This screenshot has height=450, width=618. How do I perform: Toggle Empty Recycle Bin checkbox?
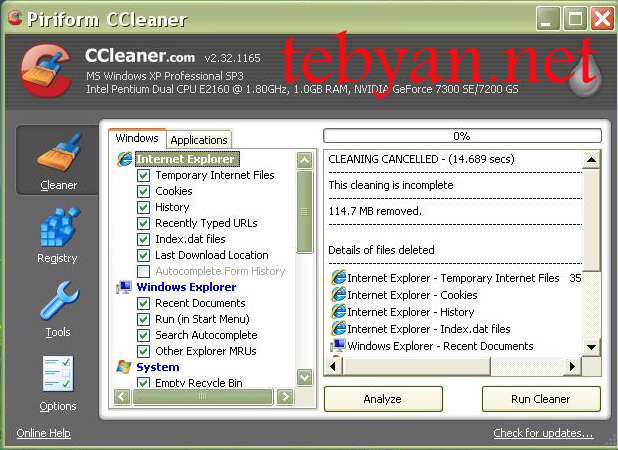pyautogui.click(x=143, y=382)
